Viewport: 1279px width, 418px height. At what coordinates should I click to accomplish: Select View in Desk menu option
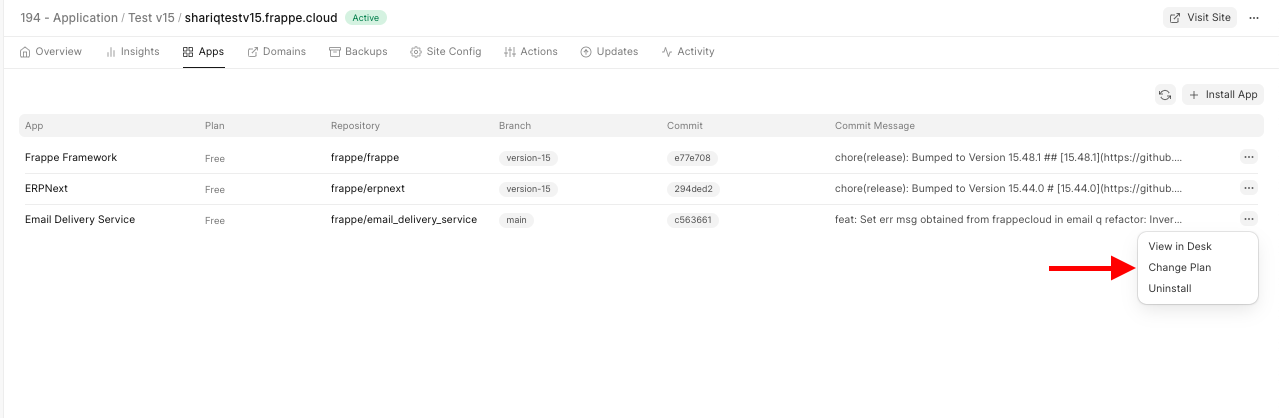pos(1179,247)
